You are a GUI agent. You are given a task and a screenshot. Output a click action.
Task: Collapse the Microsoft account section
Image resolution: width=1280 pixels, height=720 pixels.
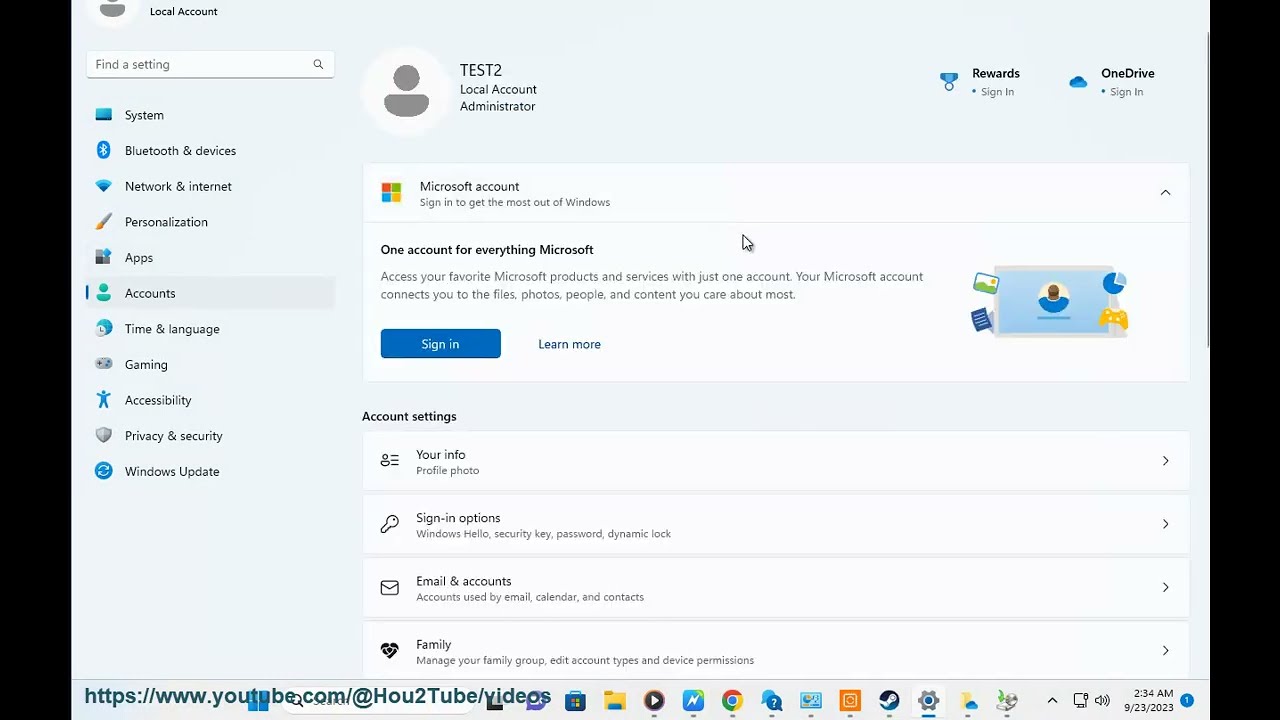[x=1165, y=193]
